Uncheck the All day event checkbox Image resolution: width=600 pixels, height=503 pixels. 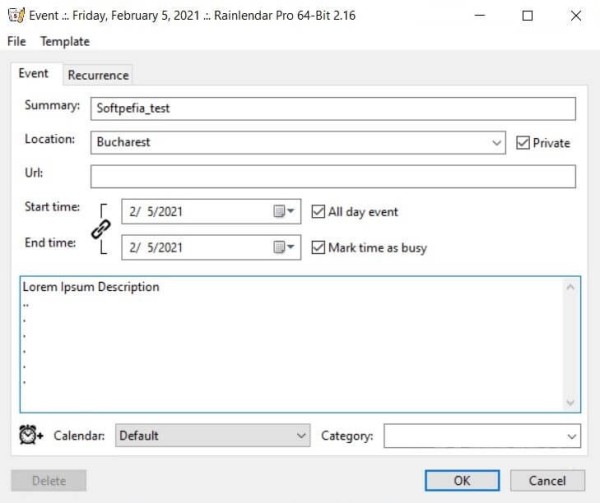pyautogui.click(x=318, y=212)
